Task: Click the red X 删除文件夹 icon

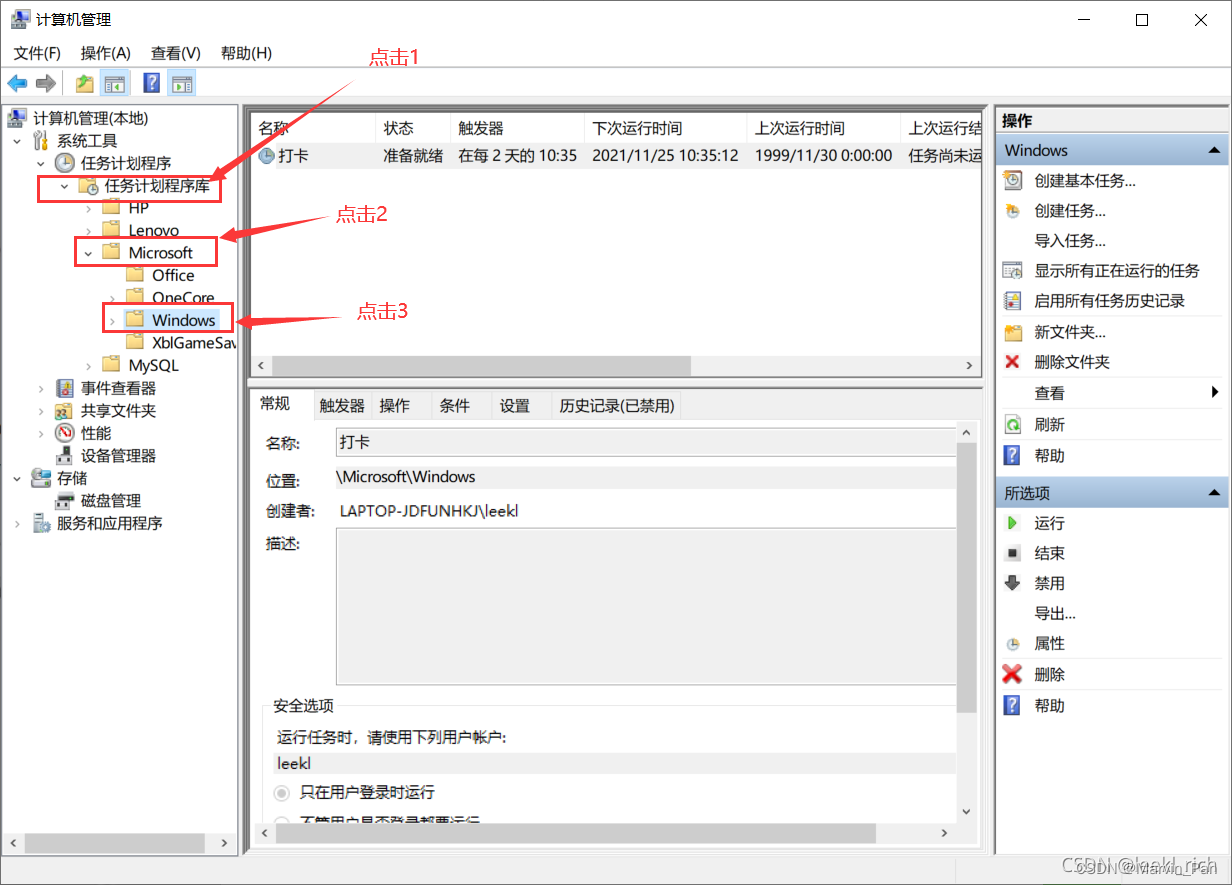Action: point(1013,362)
